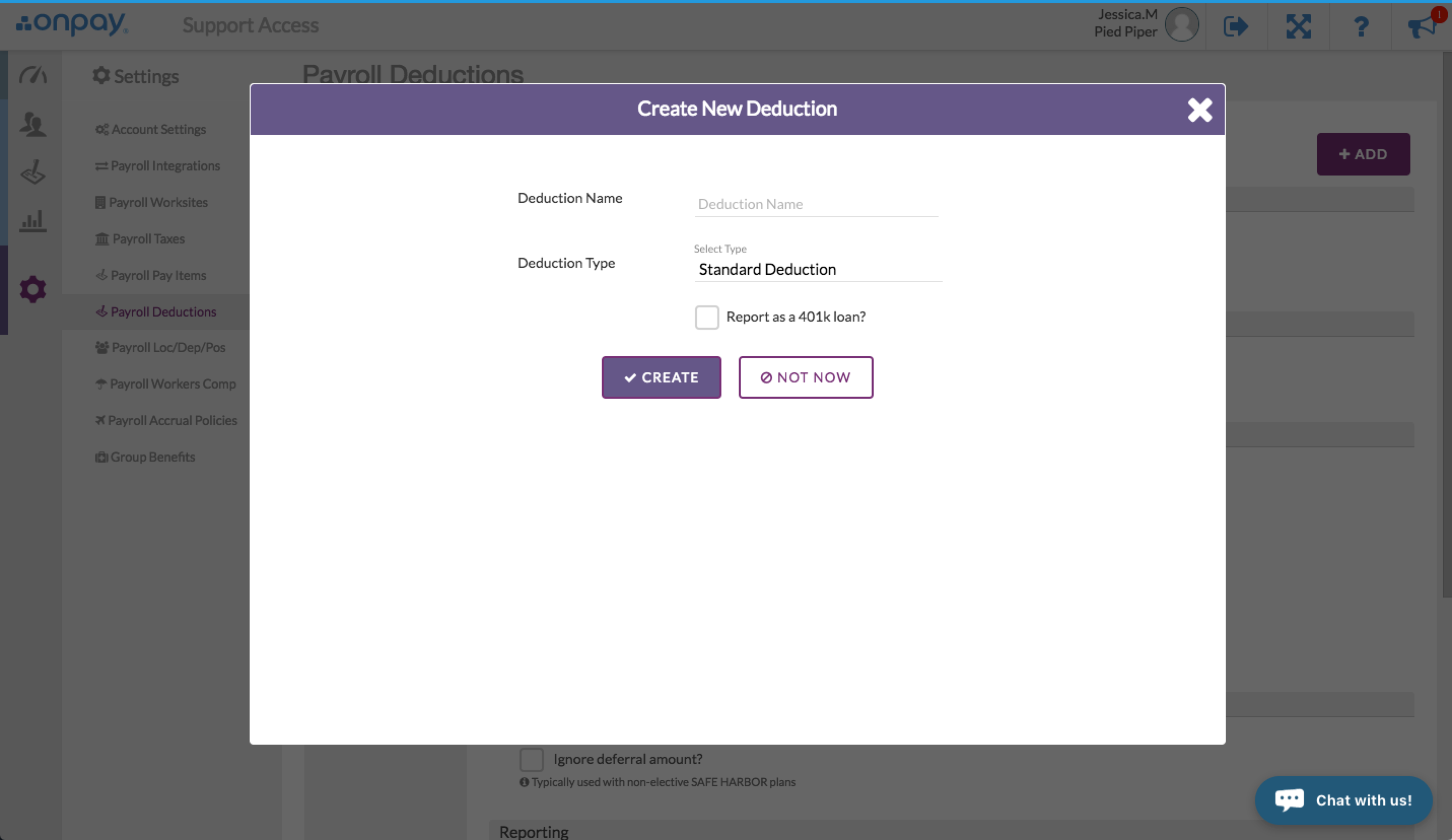Open Account Settings in the menu
This screenshot has height=840, width=1452.
(150, 129)
